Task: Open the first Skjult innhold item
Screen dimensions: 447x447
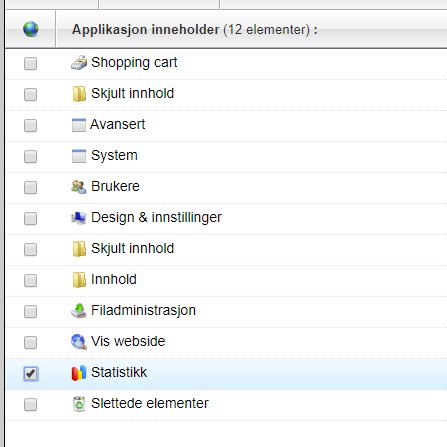Action: pos(132,93)
